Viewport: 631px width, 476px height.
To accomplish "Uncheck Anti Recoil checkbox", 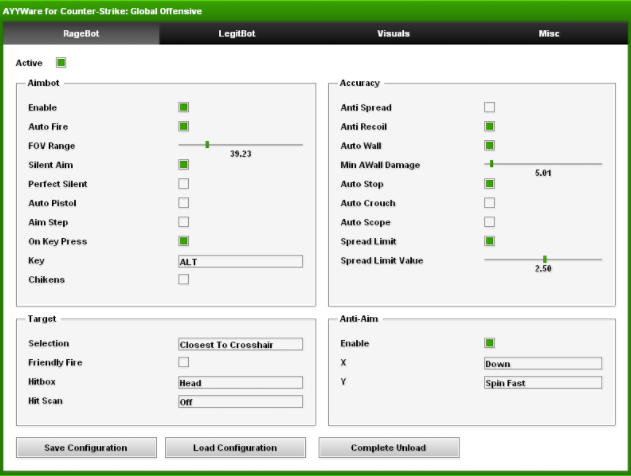I will tap(489, 126).
